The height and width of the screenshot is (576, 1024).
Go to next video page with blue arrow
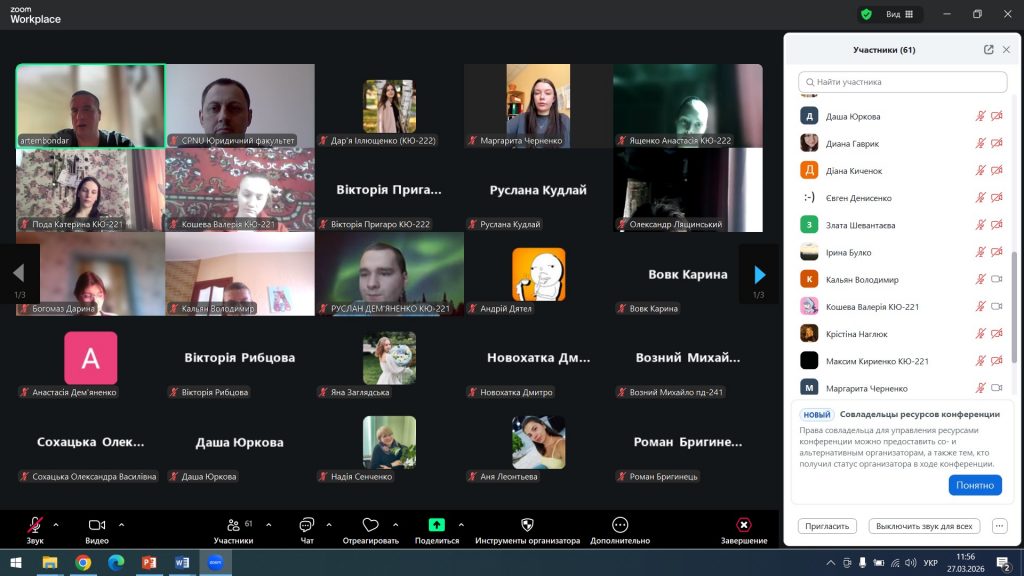coord(759,274)
